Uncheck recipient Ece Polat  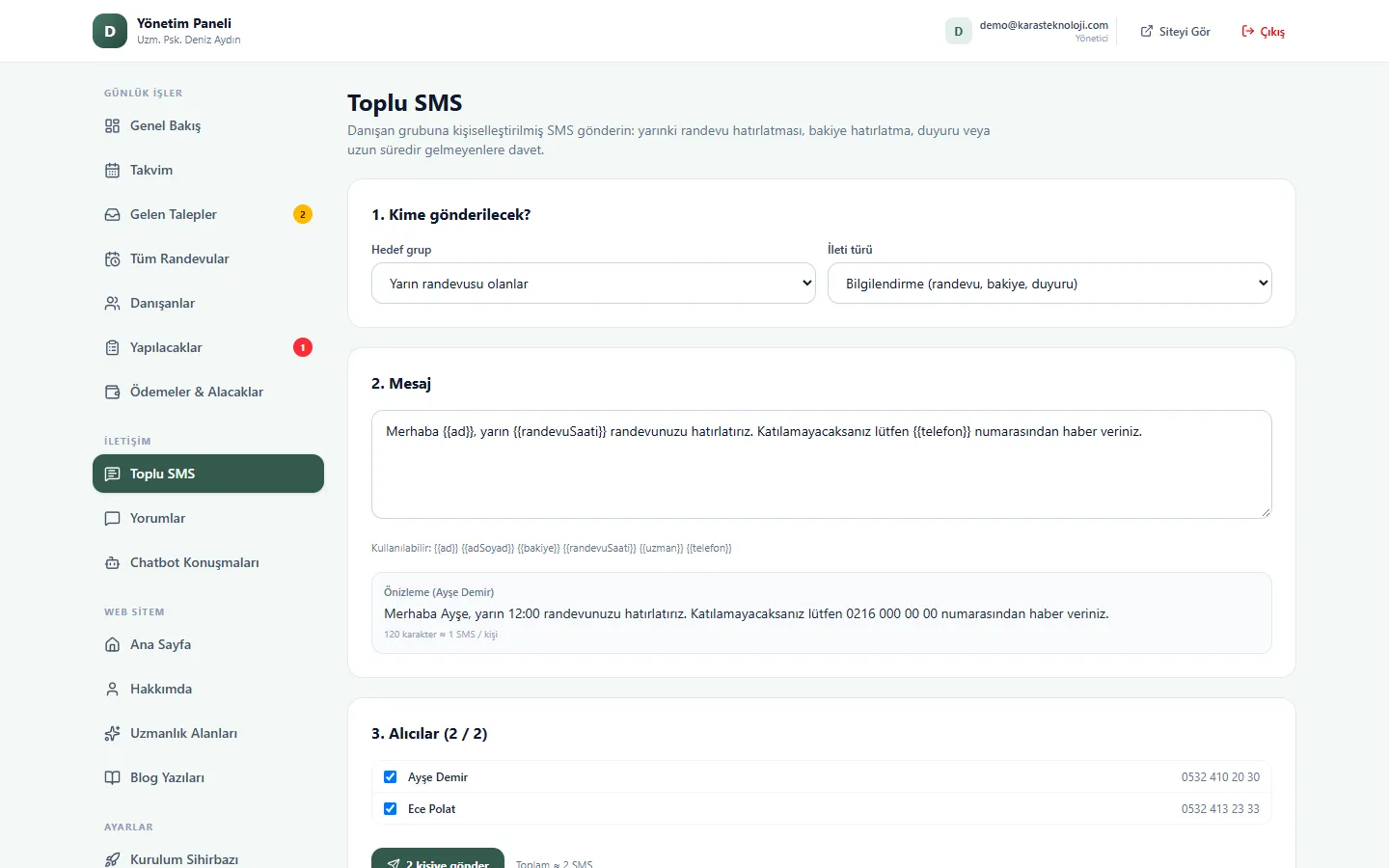tap(391, 808)
